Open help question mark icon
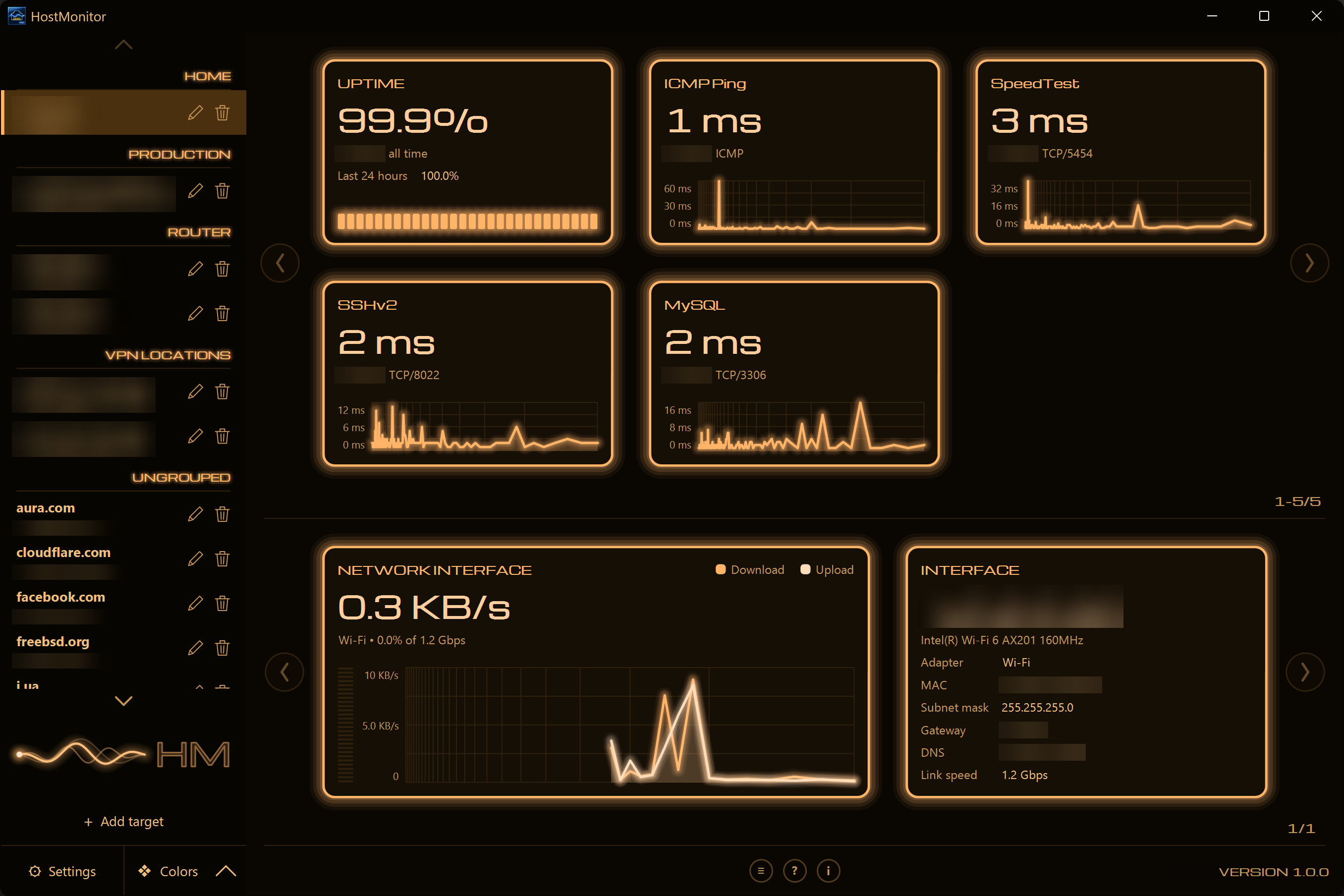The image size is (1344, 896). click(x=794, y=871)
